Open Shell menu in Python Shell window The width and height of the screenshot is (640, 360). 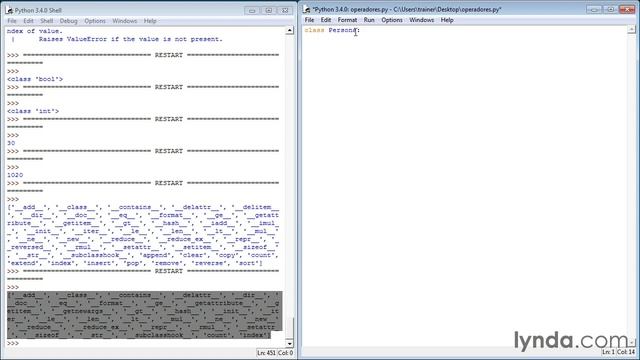[47, 21]
